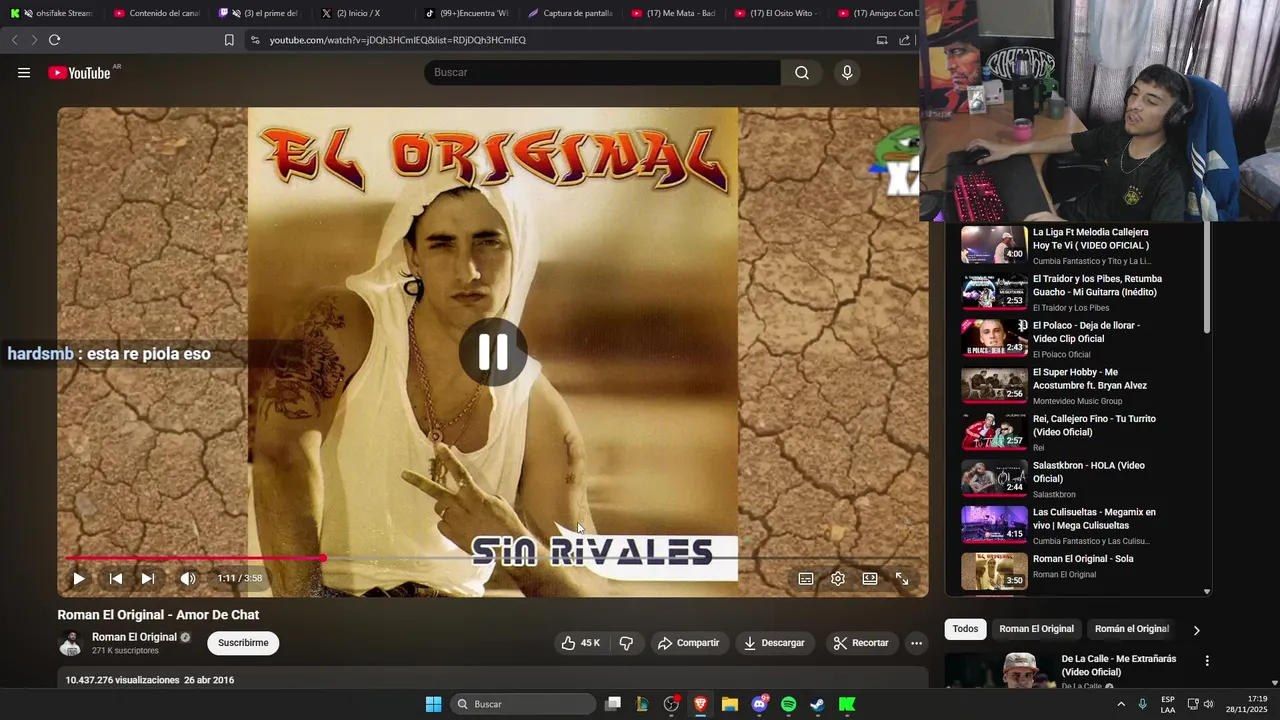
Task: Subscribe with the Suscribirme button
Action: pos(243,643)
